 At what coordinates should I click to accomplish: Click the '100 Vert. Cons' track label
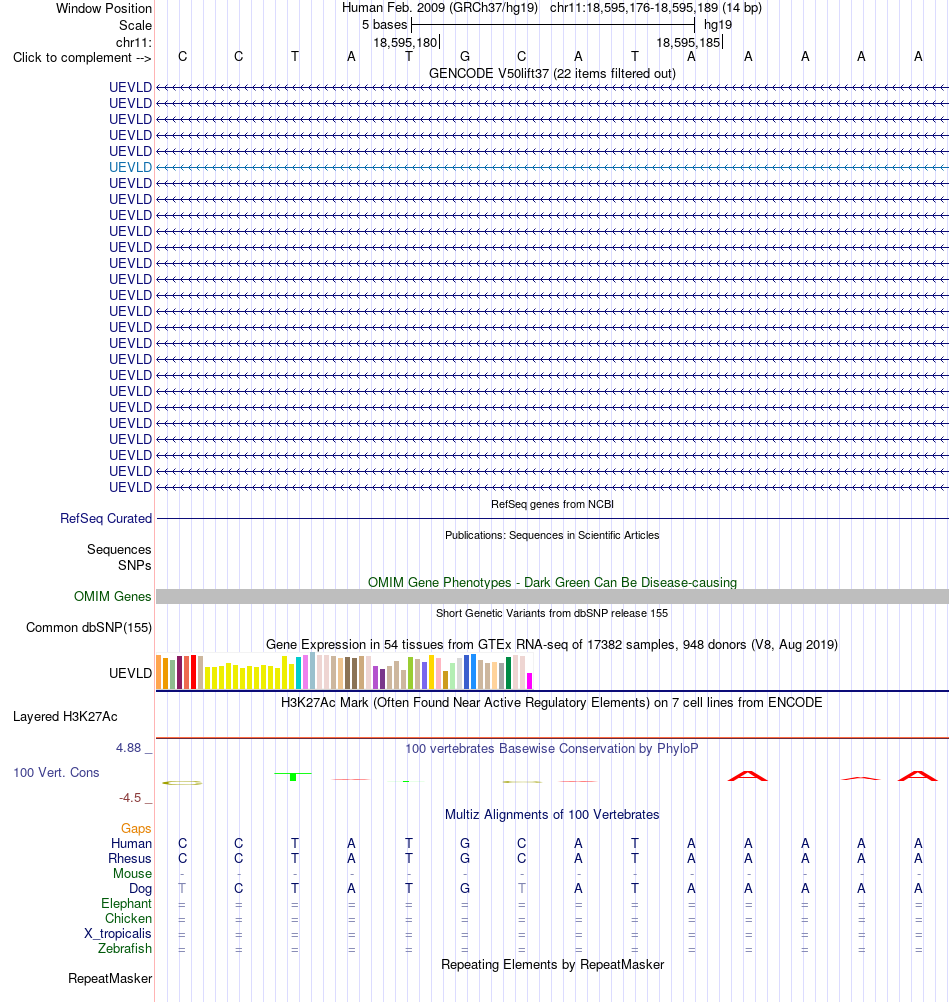[x=56, y=773]
